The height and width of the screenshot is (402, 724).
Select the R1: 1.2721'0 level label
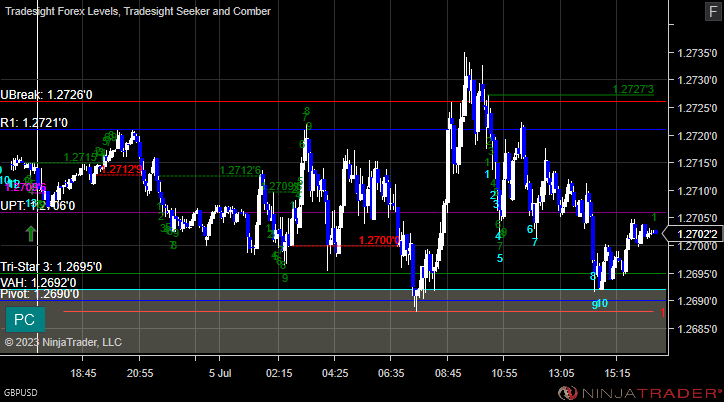34,123
